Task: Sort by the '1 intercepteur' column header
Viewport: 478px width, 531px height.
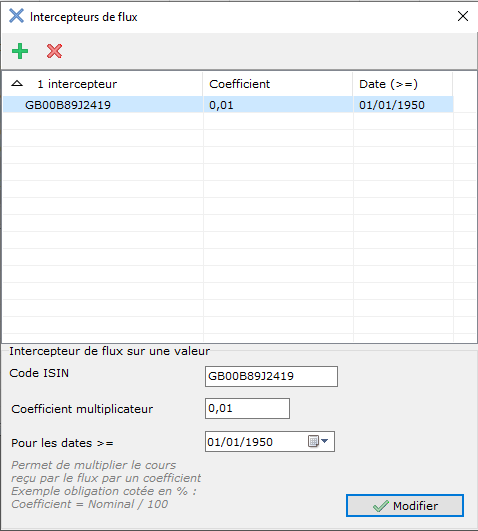Action: point(103,84)
